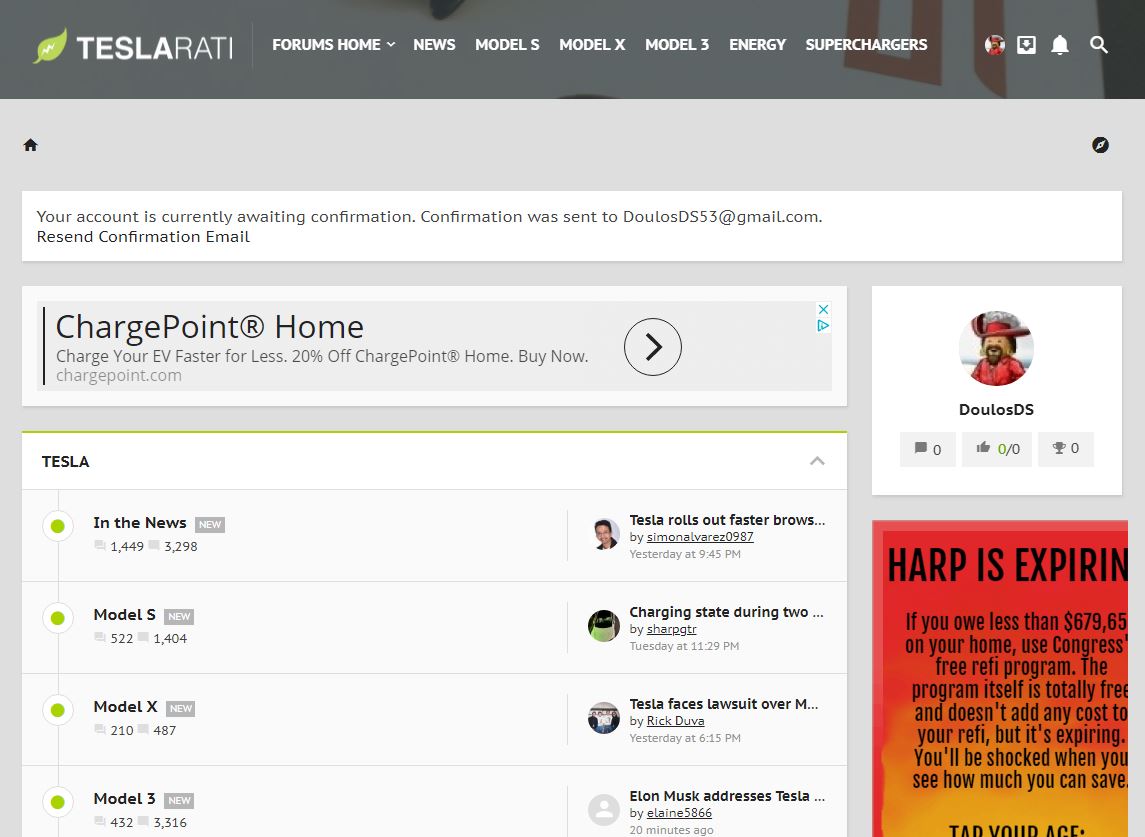
Task: Open Model S forum link
Action: [x=124, y=615]
